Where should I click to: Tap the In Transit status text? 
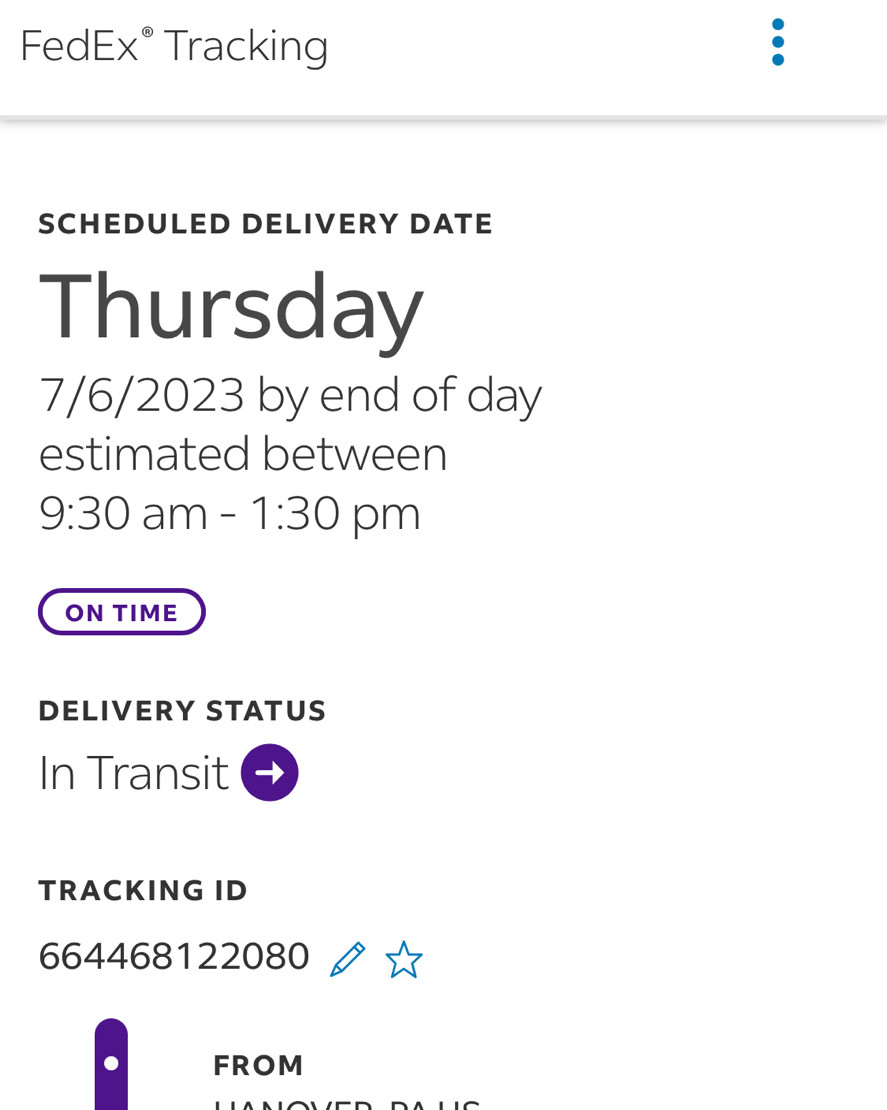[x=134, y=772]
